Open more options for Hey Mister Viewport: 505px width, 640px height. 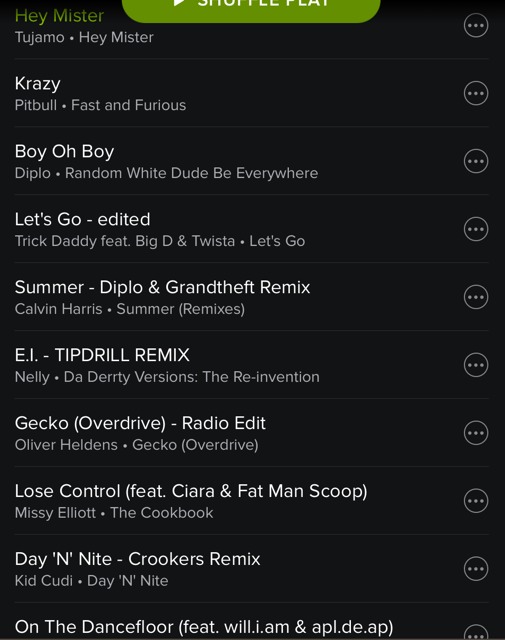point(476,25)
